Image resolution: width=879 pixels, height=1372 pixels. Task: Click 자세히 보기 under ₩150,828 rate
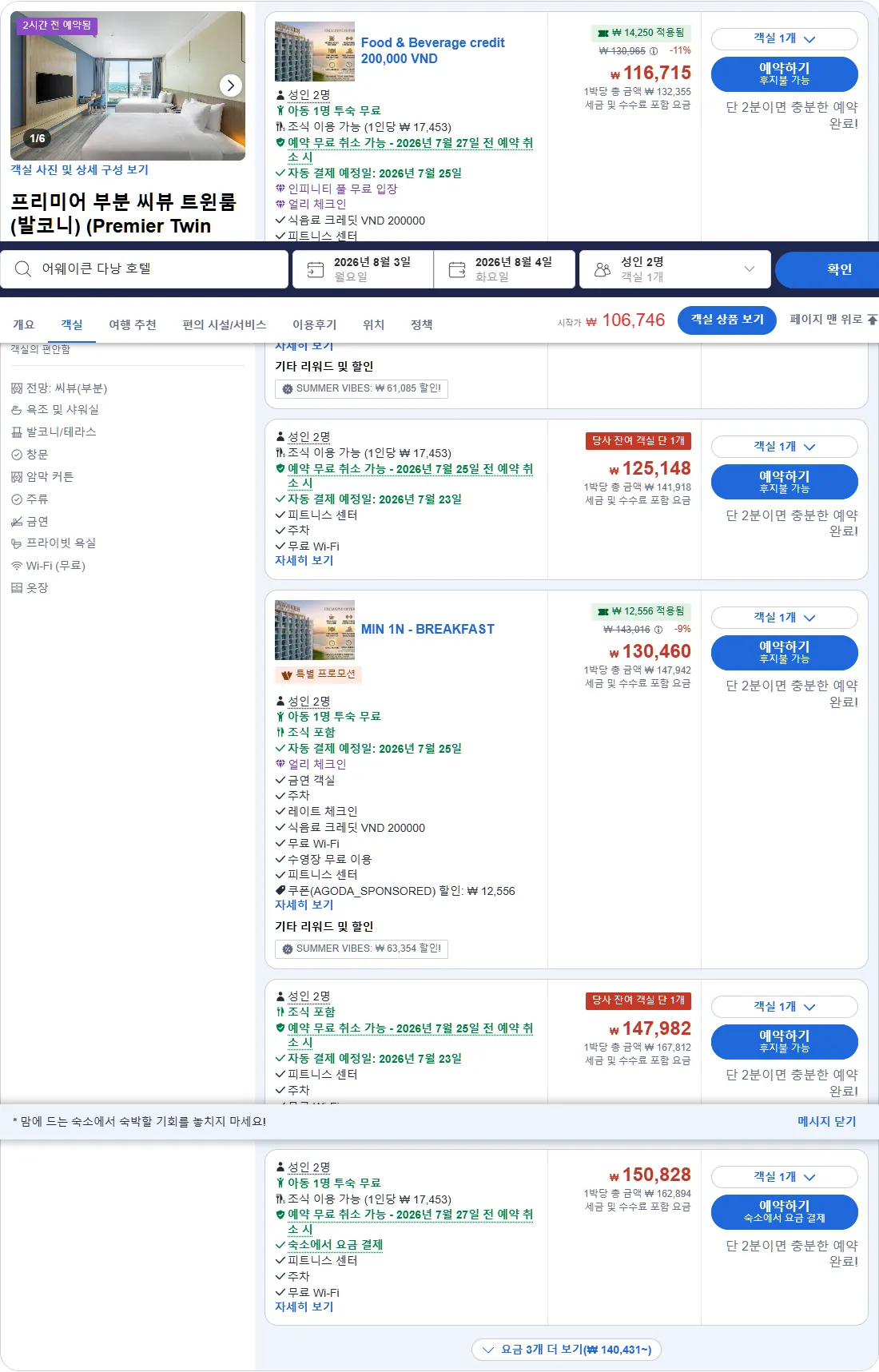pyautogui.click(x=304, y=1307)
